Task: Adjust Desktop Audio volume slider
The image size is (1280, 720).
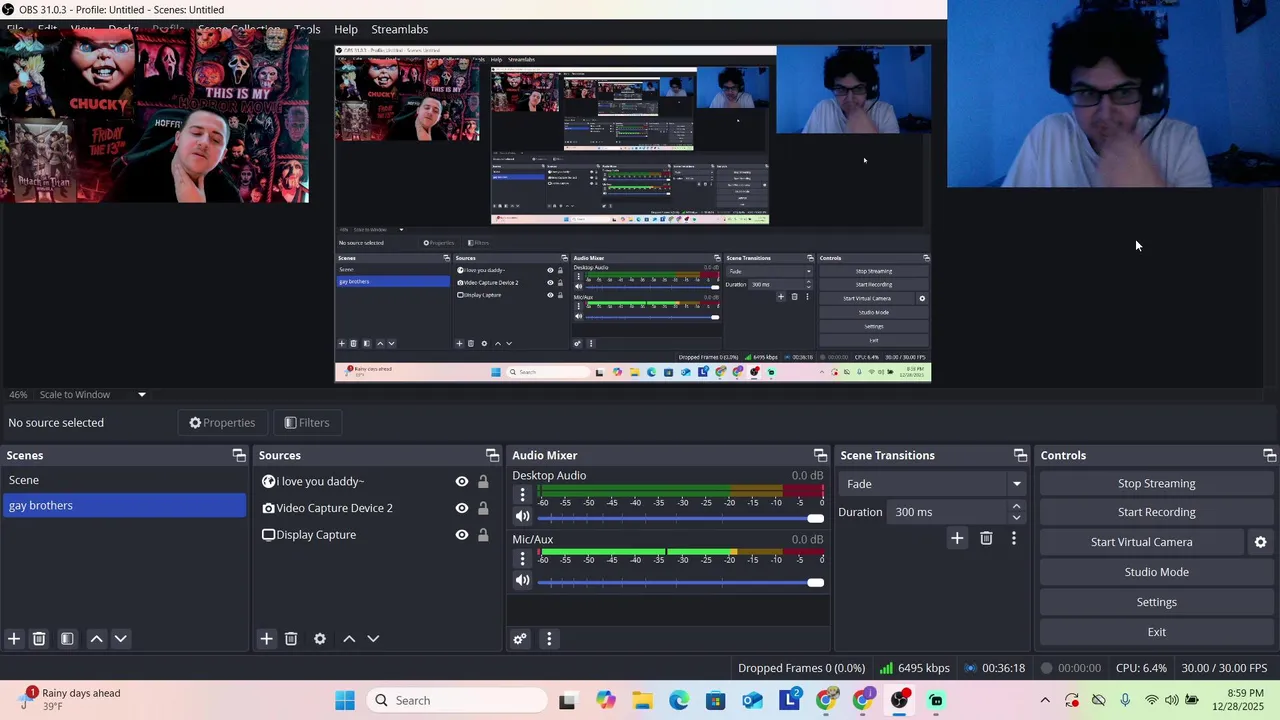Action: click(680, 518)
